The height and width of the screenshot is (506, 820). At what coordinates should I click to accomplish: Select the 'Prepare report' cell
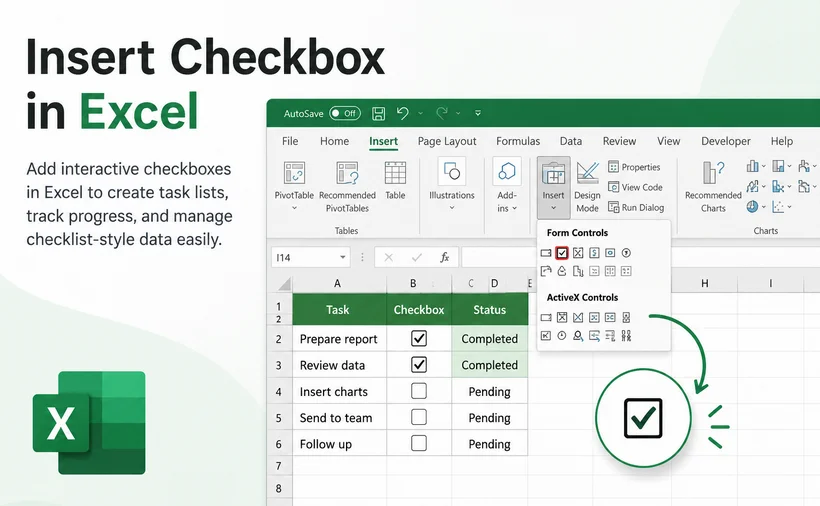coord(339,339)
